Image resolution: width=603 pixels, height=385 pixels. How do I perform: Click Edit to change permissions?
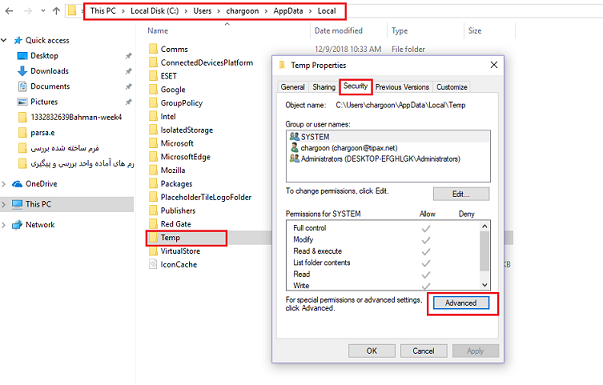click(x=461, y=194)
